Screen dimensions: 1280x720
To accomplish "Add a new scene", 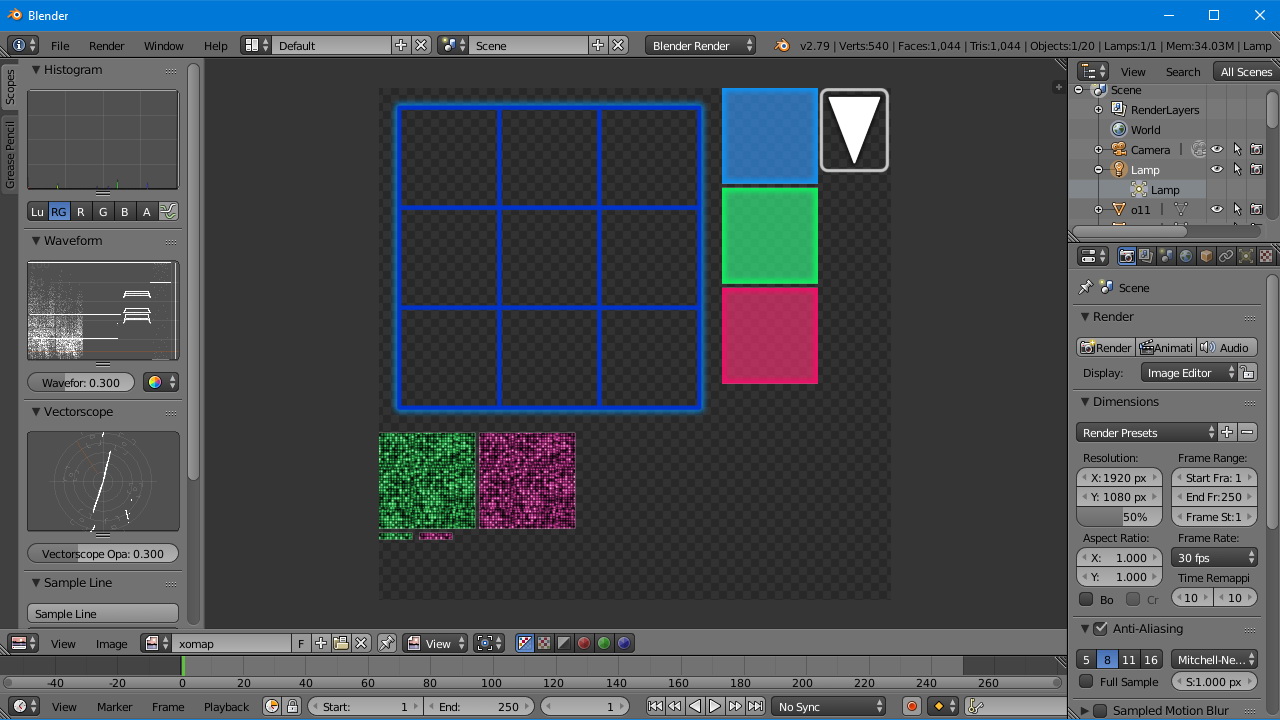I will (598, 45).
